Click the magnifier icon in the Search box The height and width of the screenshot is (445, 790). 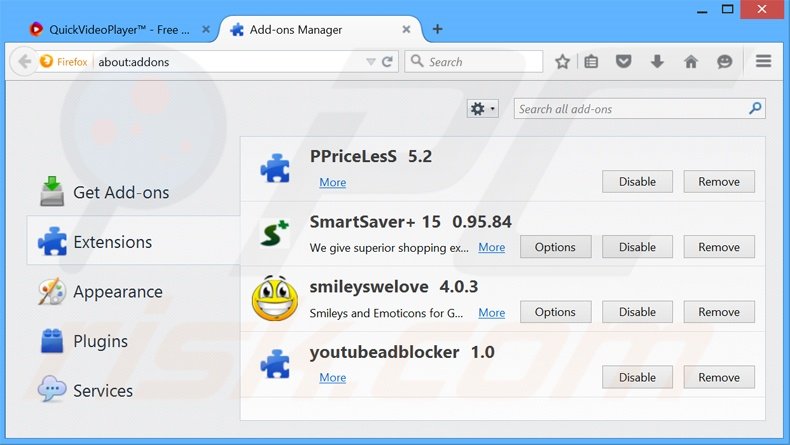point(417,61)
